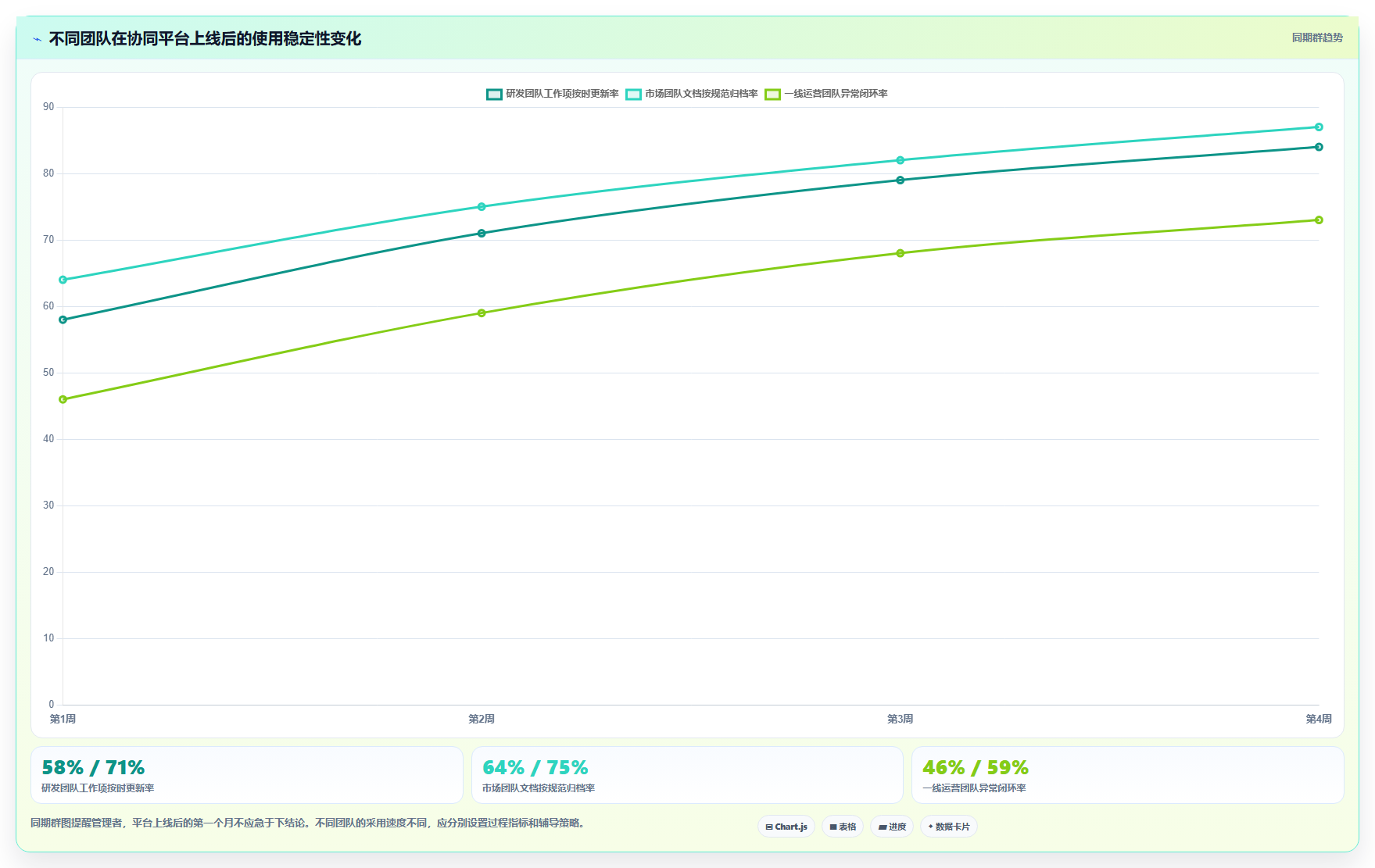Viewport: 1375px width, 868px height.
Task: Click the 一线运营团队 data point at 第2周 (59)
Action: (x=482, y=313)
